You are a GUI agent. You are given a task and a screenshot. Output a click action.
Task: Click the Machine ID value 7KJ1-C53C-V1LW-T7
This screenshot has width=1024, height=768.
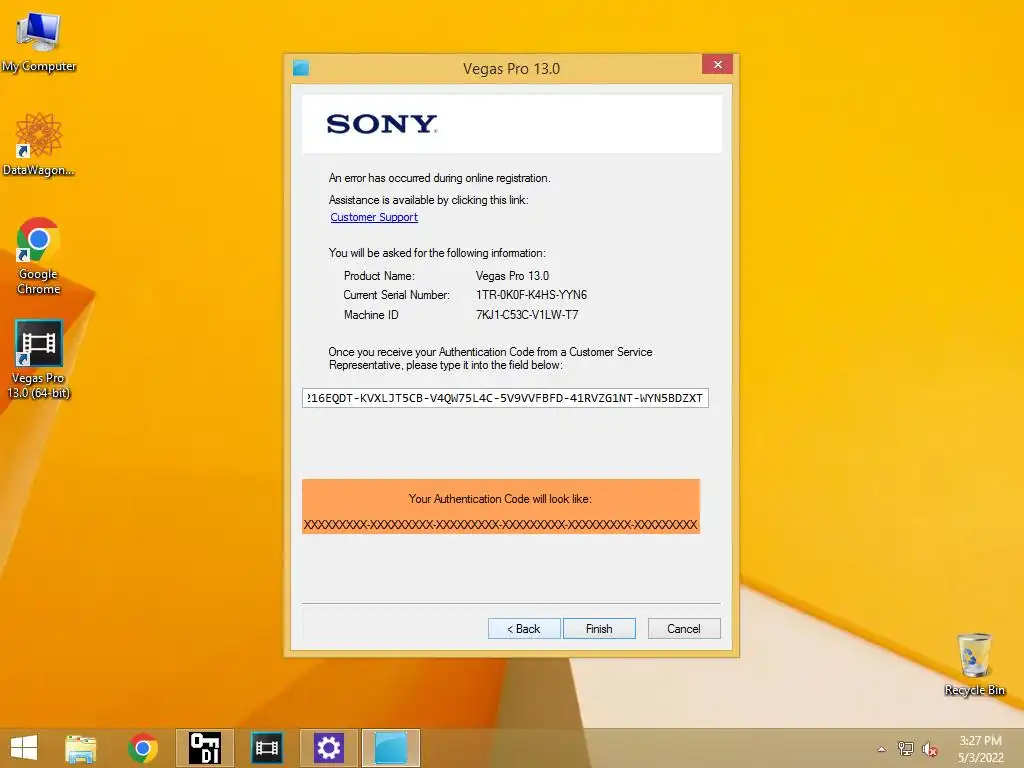(x=526, y=315)
